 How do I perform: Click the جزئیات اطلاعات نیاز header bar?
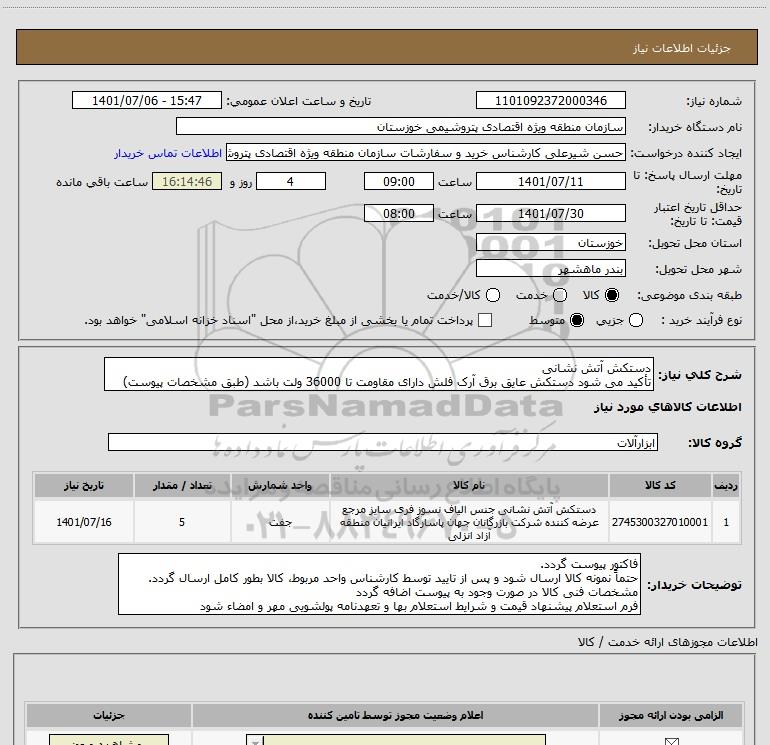387,48
